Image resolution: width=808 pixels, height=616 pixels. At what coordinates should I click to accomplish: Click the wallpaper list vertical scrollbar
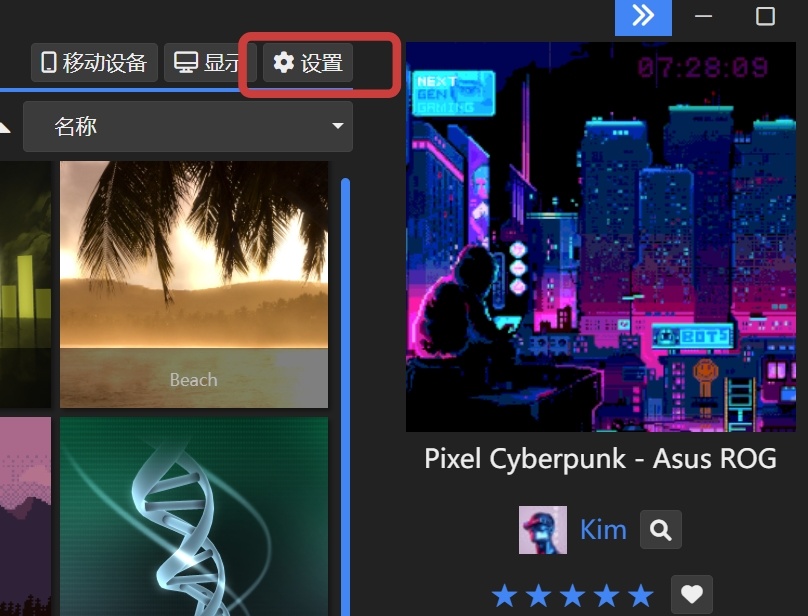(x=345, y=397)
